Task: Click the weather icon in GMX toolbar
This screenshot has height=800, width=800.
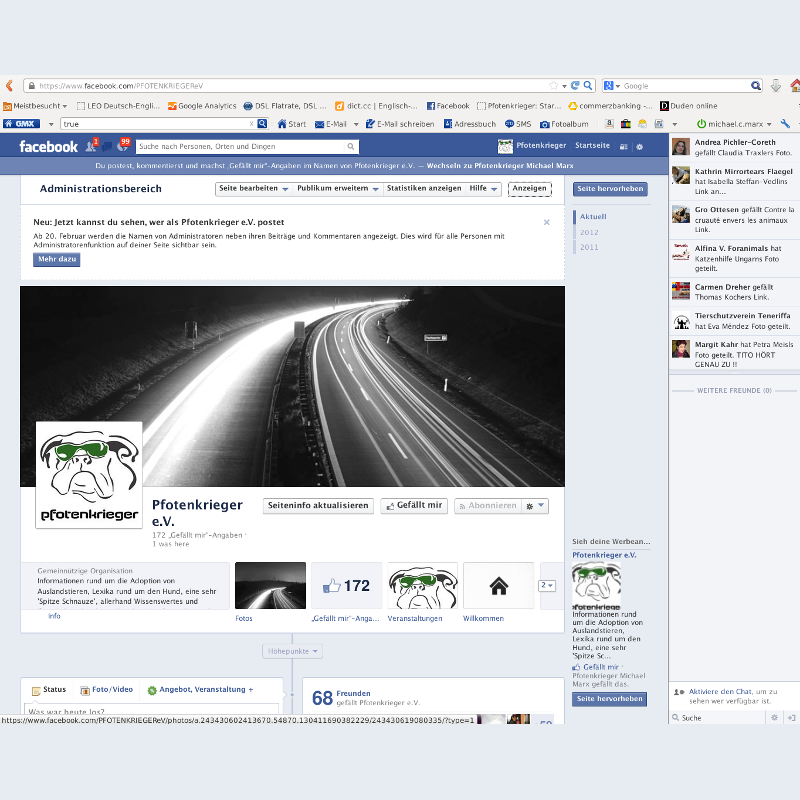Action: (x=642, y=123)
